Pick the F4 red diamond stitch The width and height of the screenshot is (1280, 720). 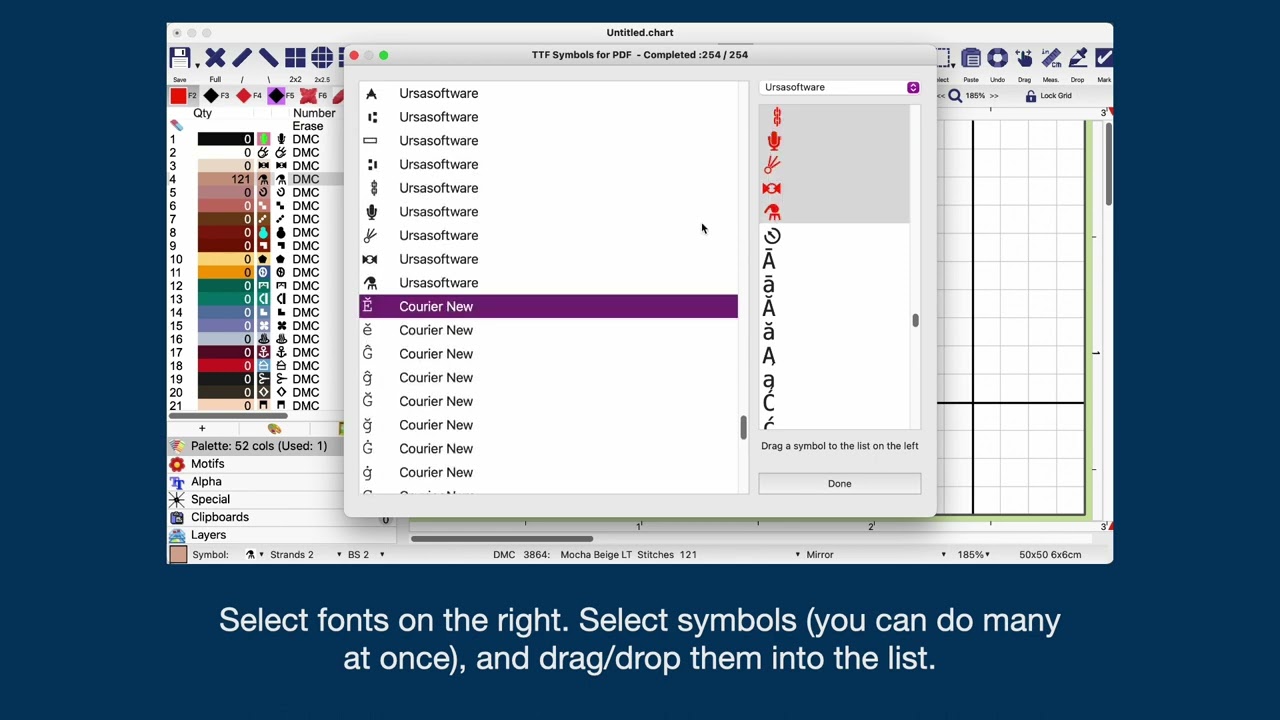(244, 96)
